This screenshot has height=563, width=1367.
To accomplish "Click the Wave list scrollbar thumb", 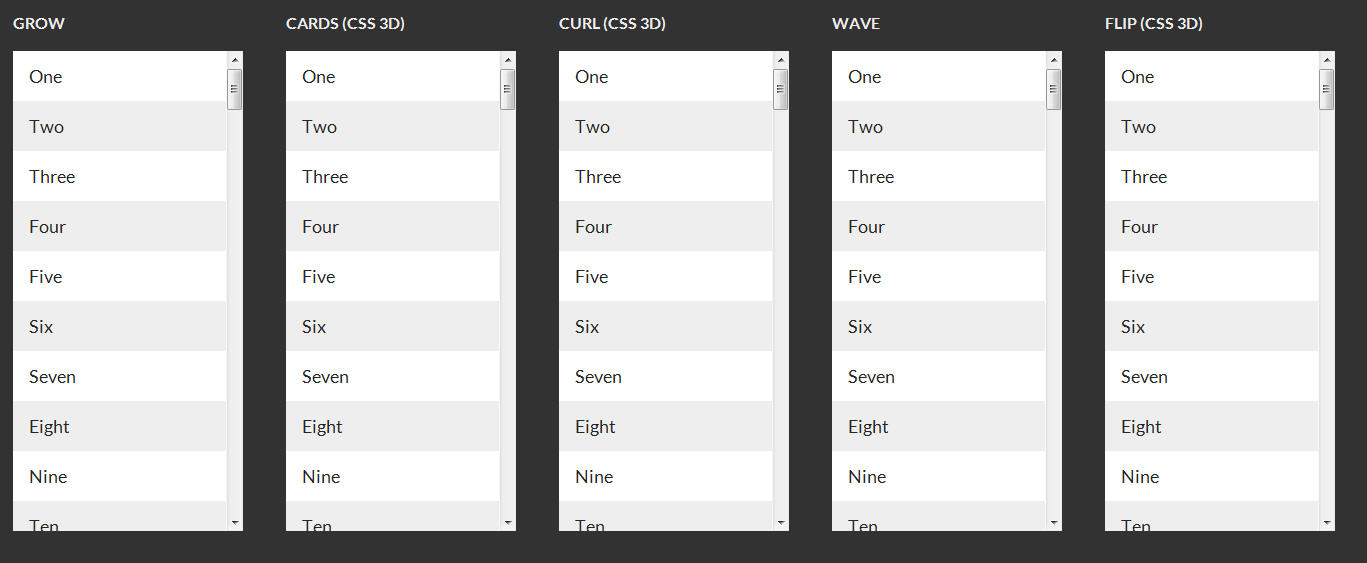I will click(1054, 89).
